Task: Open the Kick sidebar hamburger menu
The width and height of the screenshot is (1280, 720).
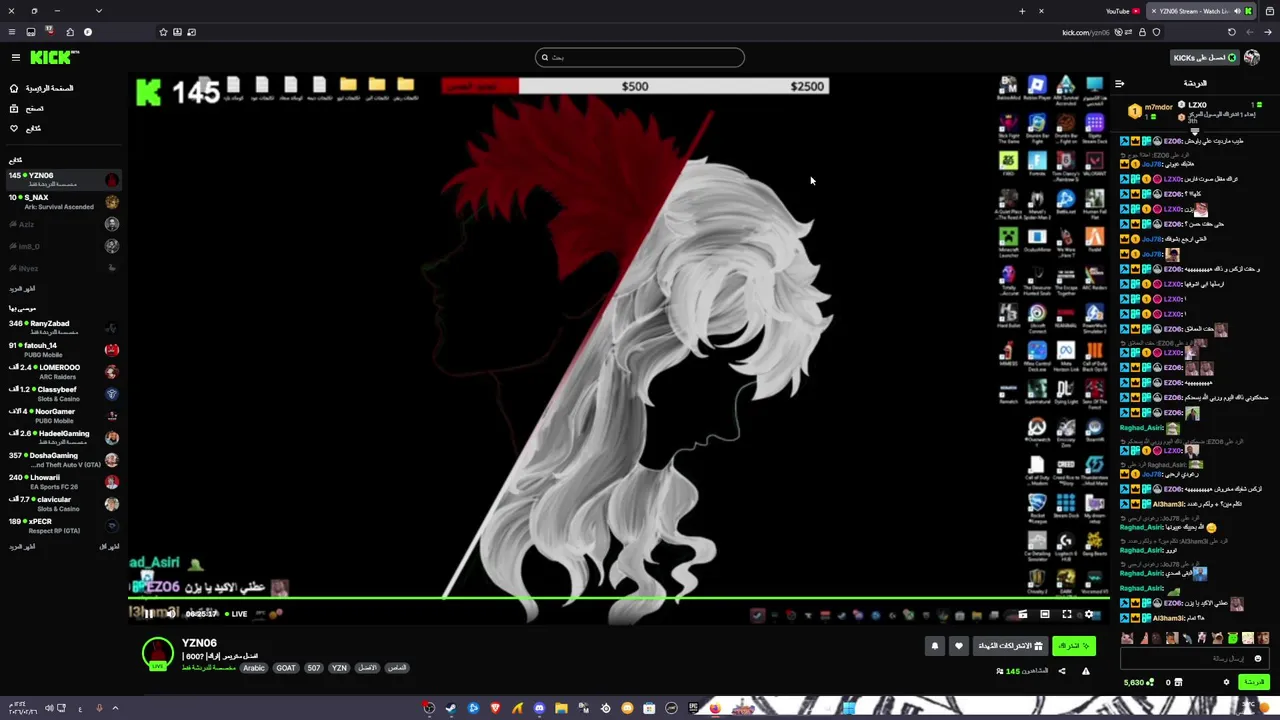Action: tap(15, 58)
